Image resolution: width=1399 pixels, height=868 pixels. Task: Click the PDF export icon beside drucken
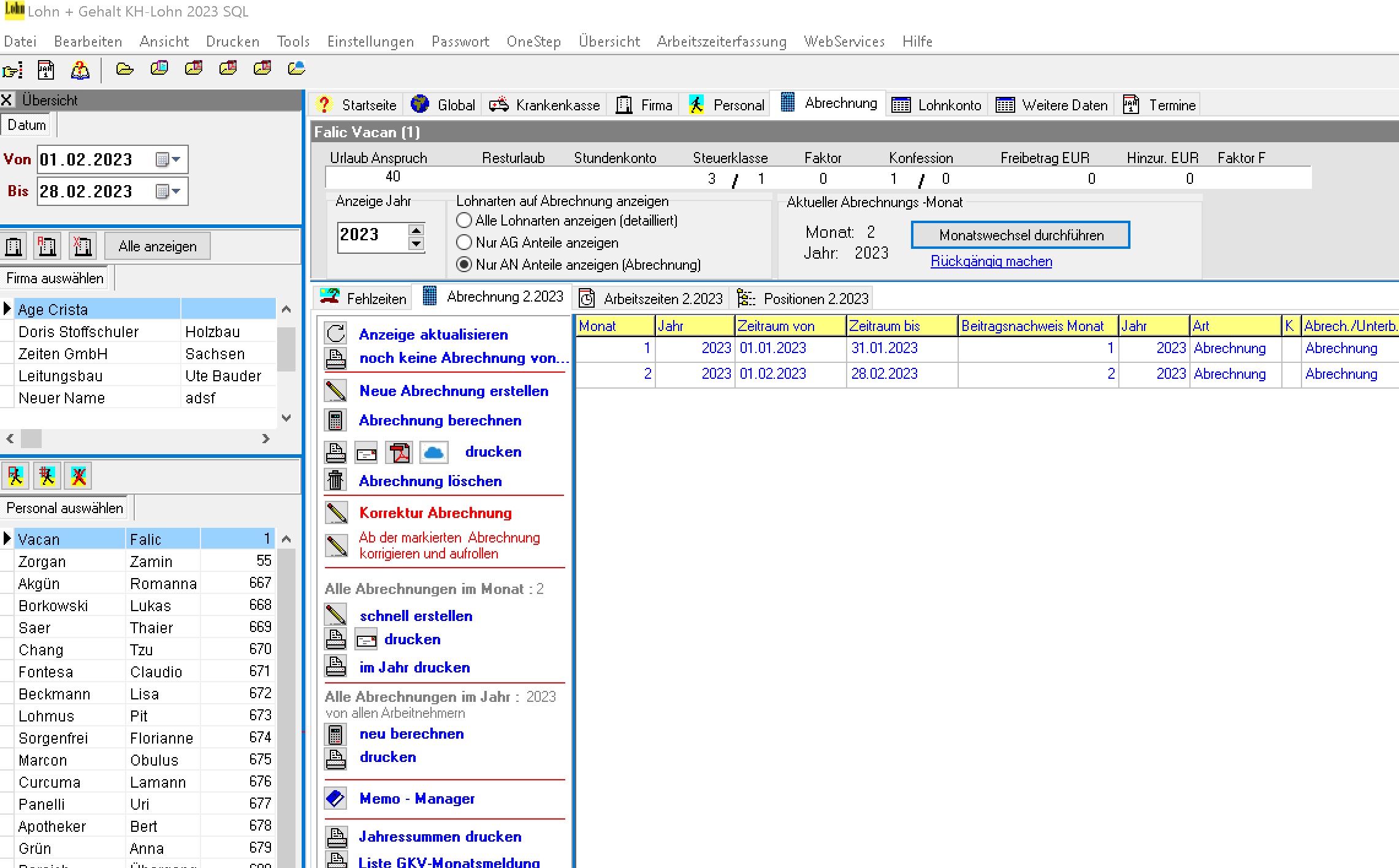click(x=400, y=453)
